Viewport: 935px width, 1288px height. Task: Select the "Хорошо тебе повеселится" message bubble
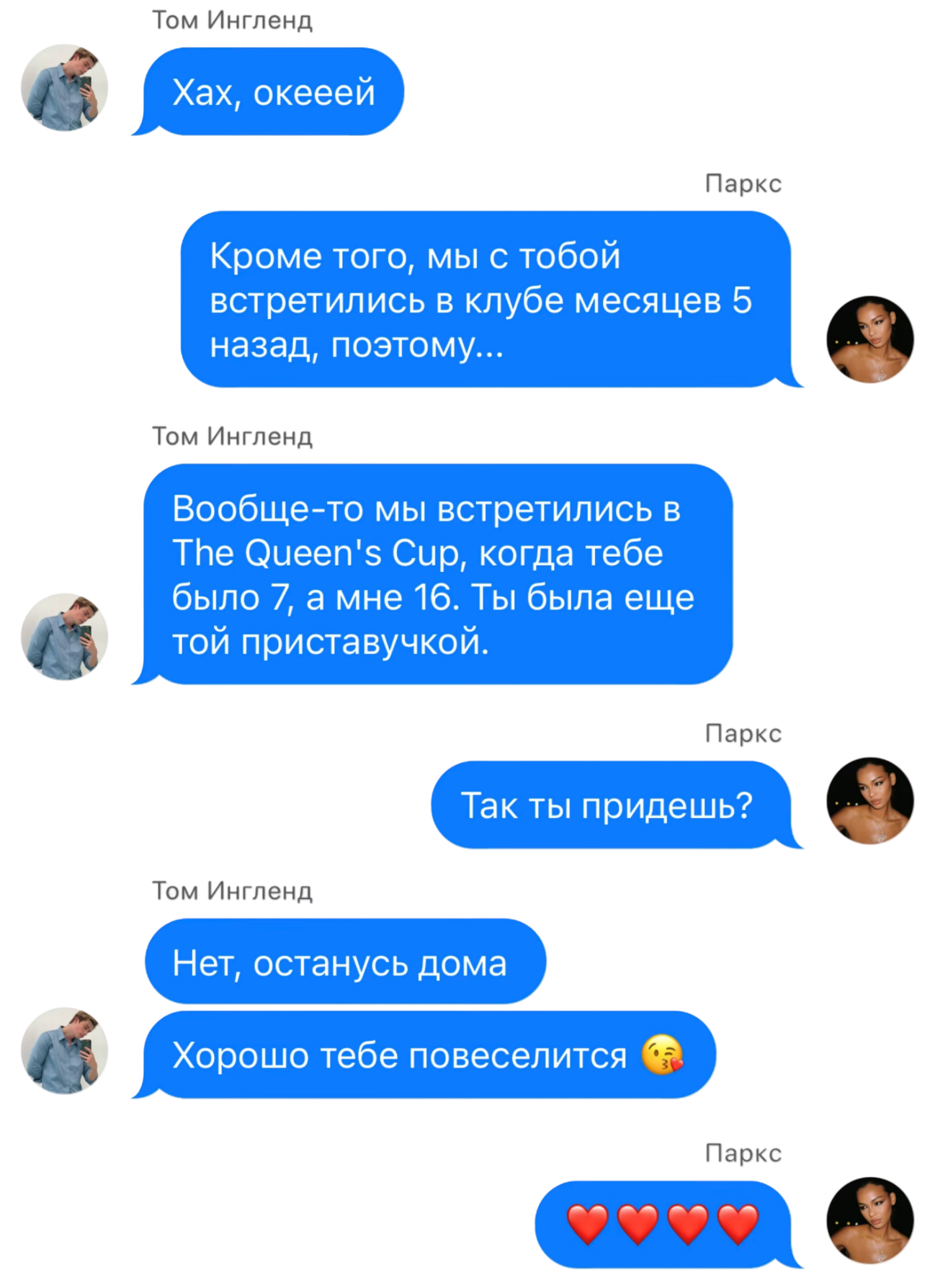click(424, 1055)
